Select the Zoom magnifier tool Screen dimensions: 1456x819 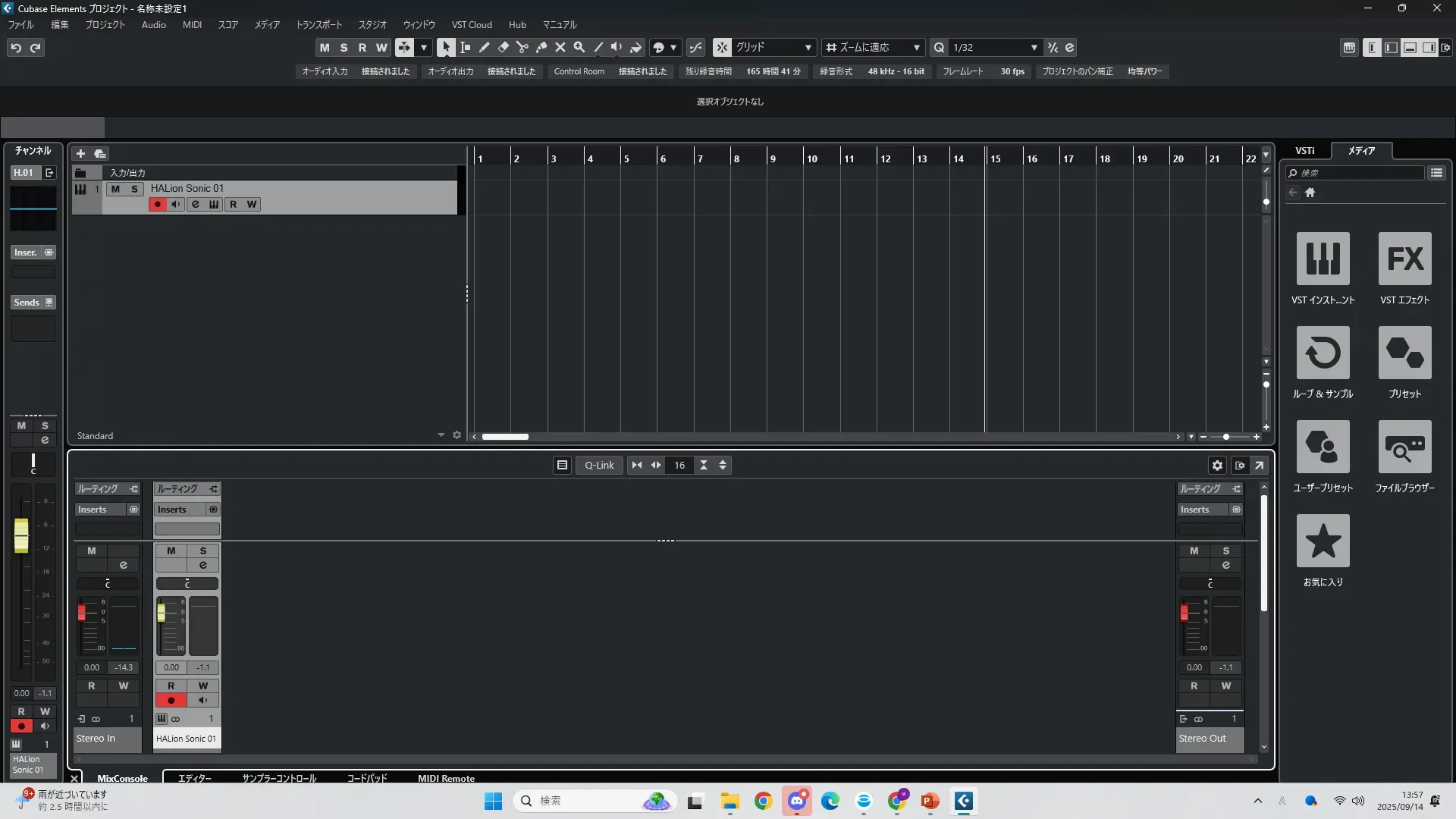click(x=579, y=47)
